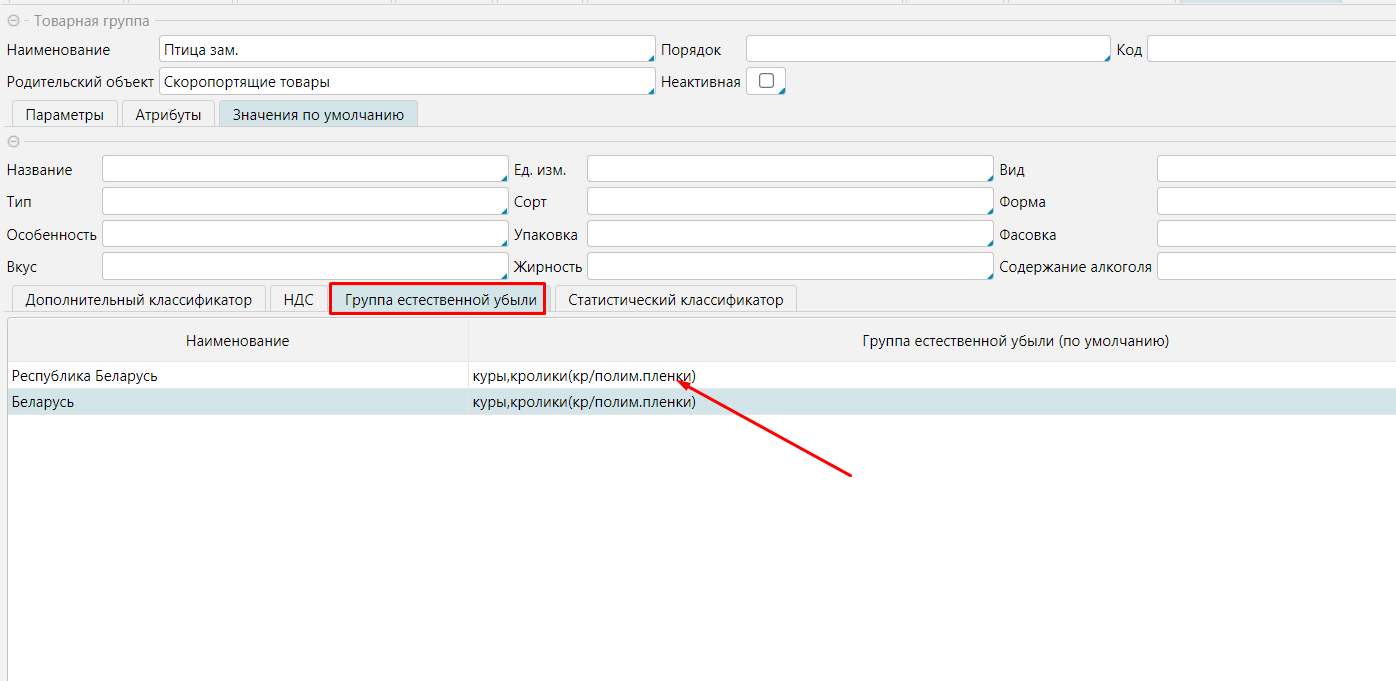This screenshot has width=1396, height=681.
Task: Focus the Упаковка input field
Action: (789, 234)
